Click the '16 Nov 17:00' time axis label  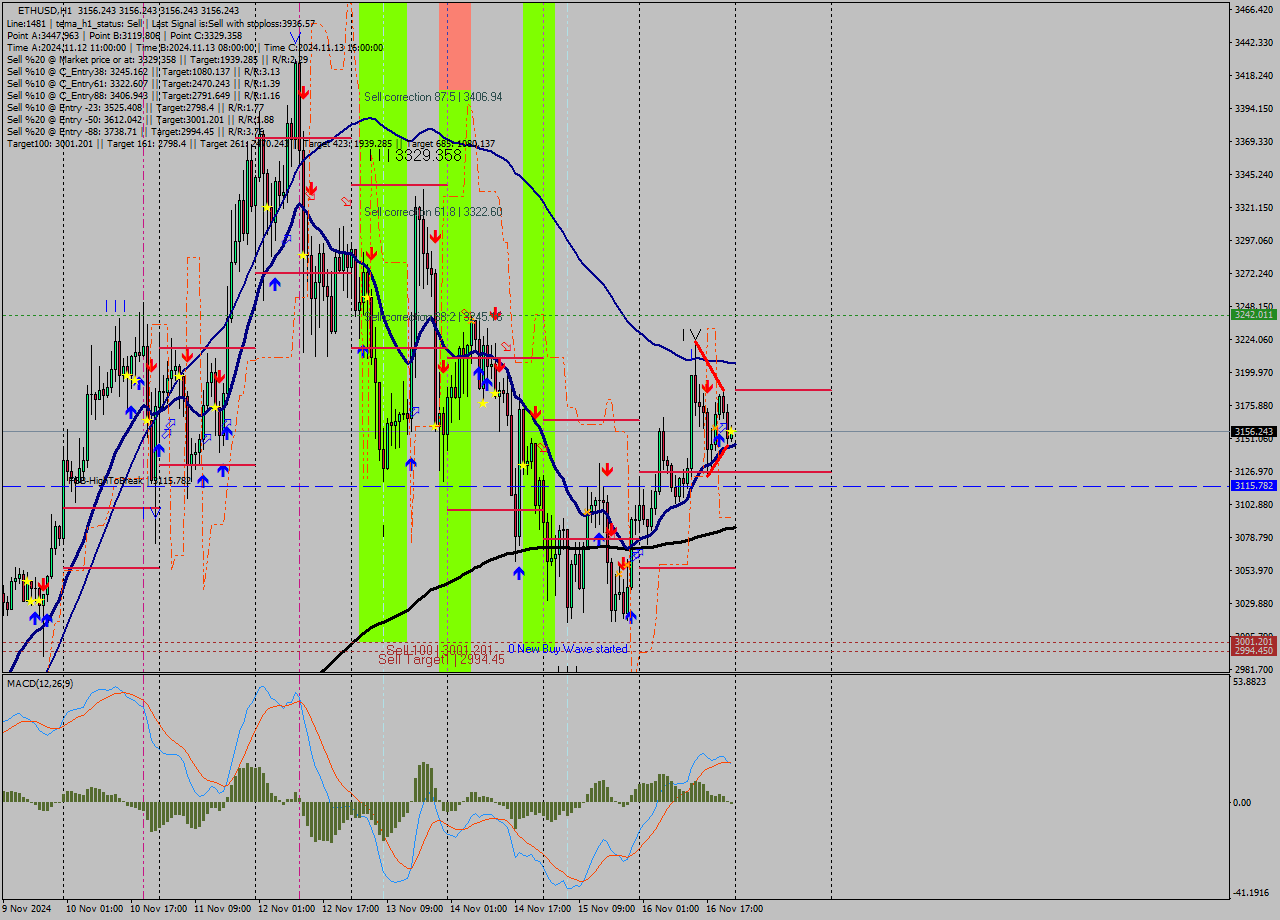735,909
